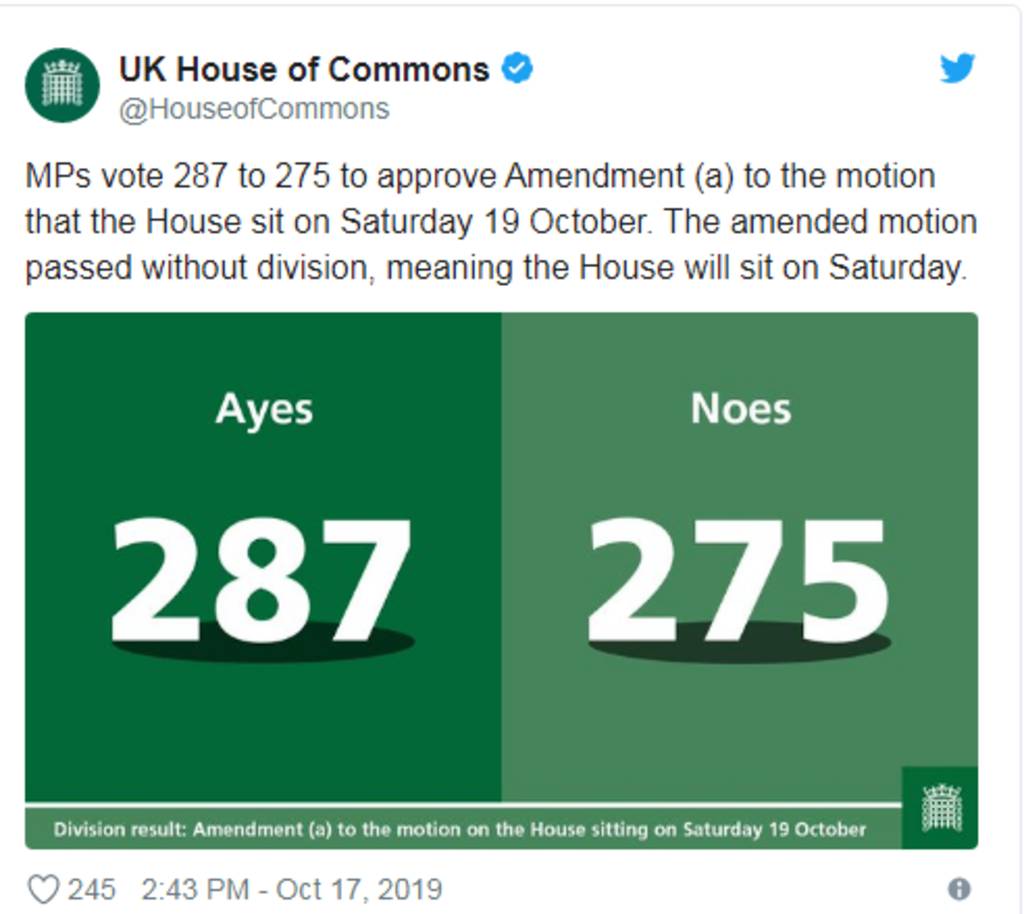Viewport: 1024px width, 914px height.
Task: Click the Division result caption bar
Action: (463, 829)
